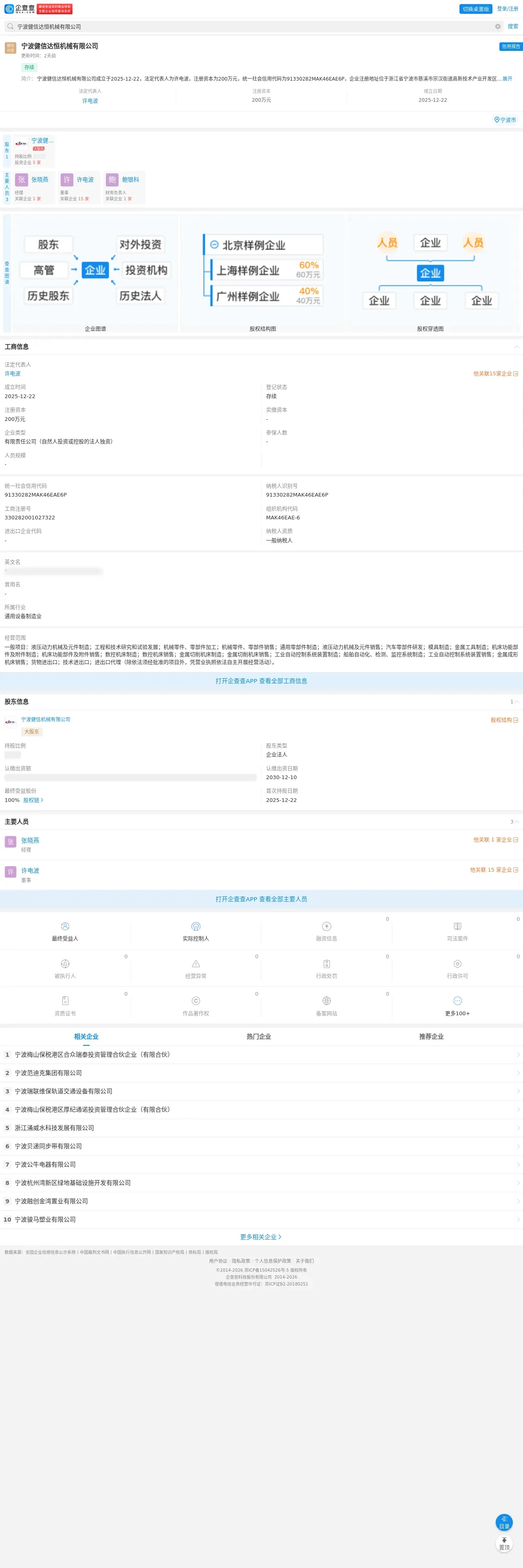Open 宁波骏马塑业有限公司 in the list

(261, 1219)
